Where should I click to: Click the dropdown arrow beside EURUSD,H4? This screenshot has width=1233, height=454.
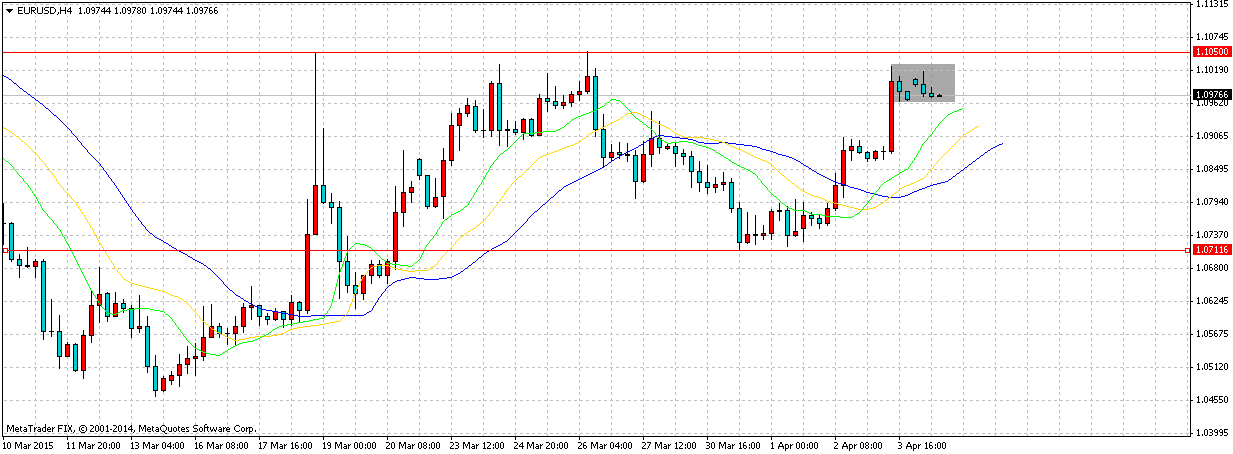pos(9,10)
